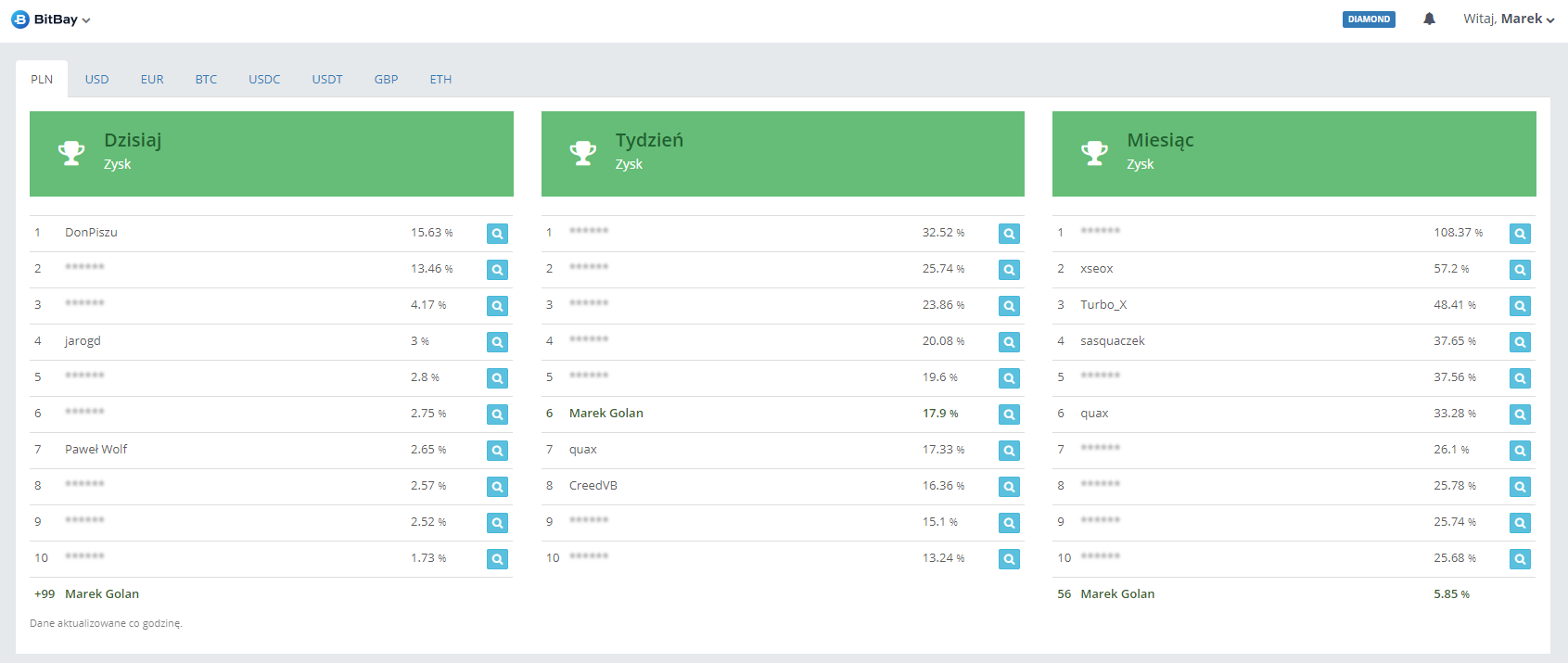Inspect Turbo_X monthly profit details
The width and height of the screenshot is (1568, 663).
[1520, 306]
